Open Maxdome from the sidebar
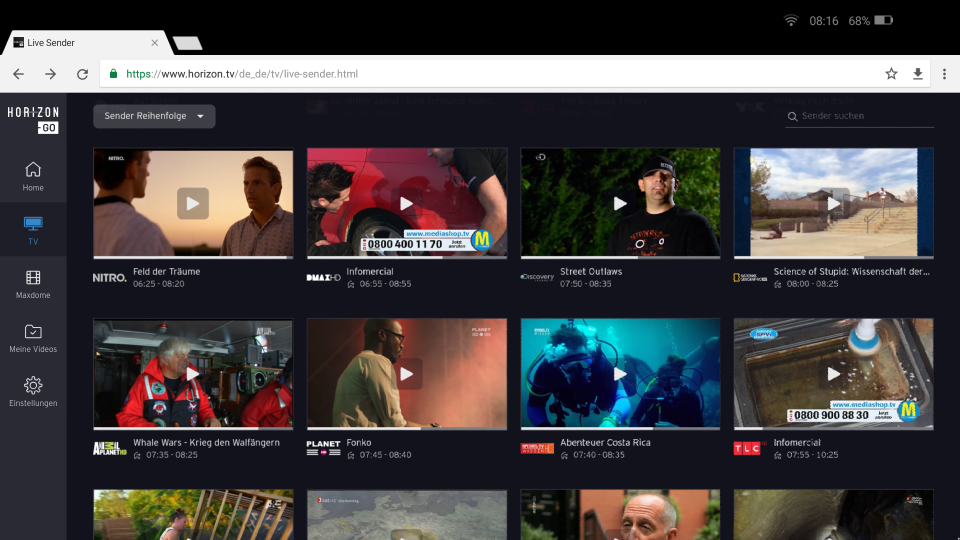This screenshot has width=960, height=540. (x=33, y=284)
